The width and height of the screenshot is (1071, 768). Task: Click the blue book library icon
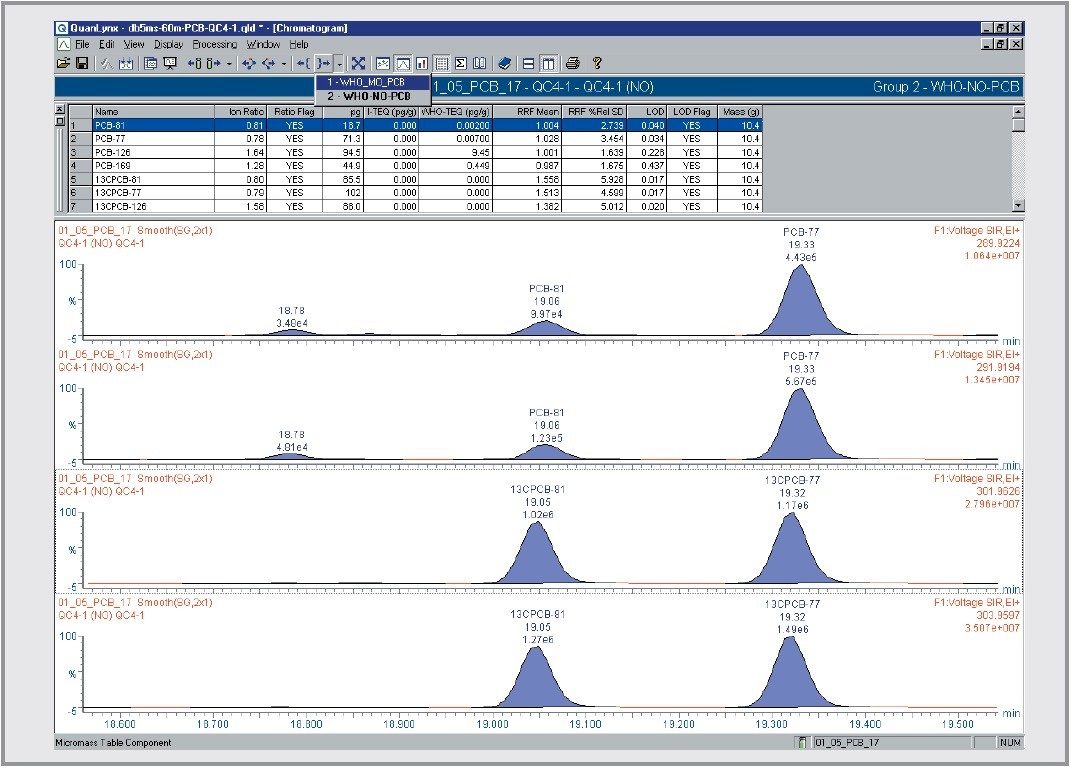pos(504,64)
